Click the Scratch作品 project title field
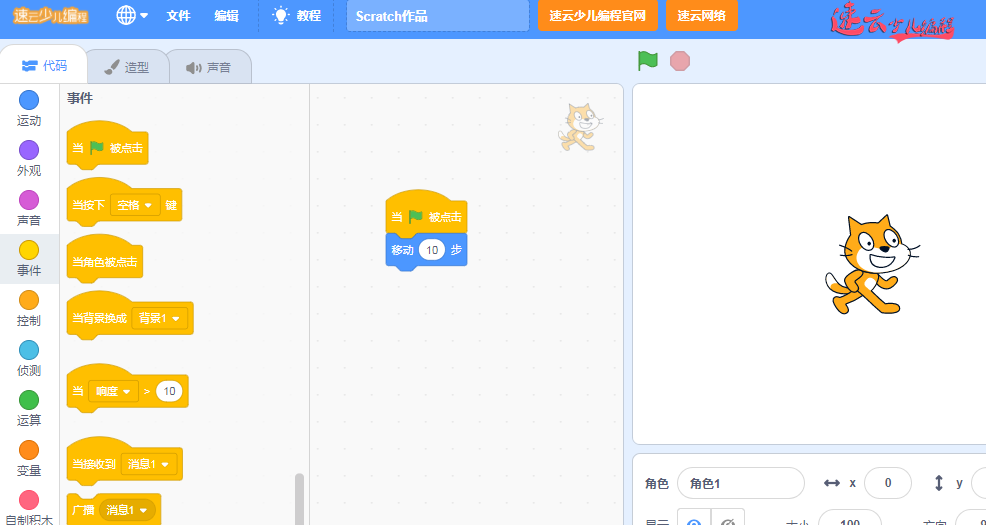 pos(438,16)
